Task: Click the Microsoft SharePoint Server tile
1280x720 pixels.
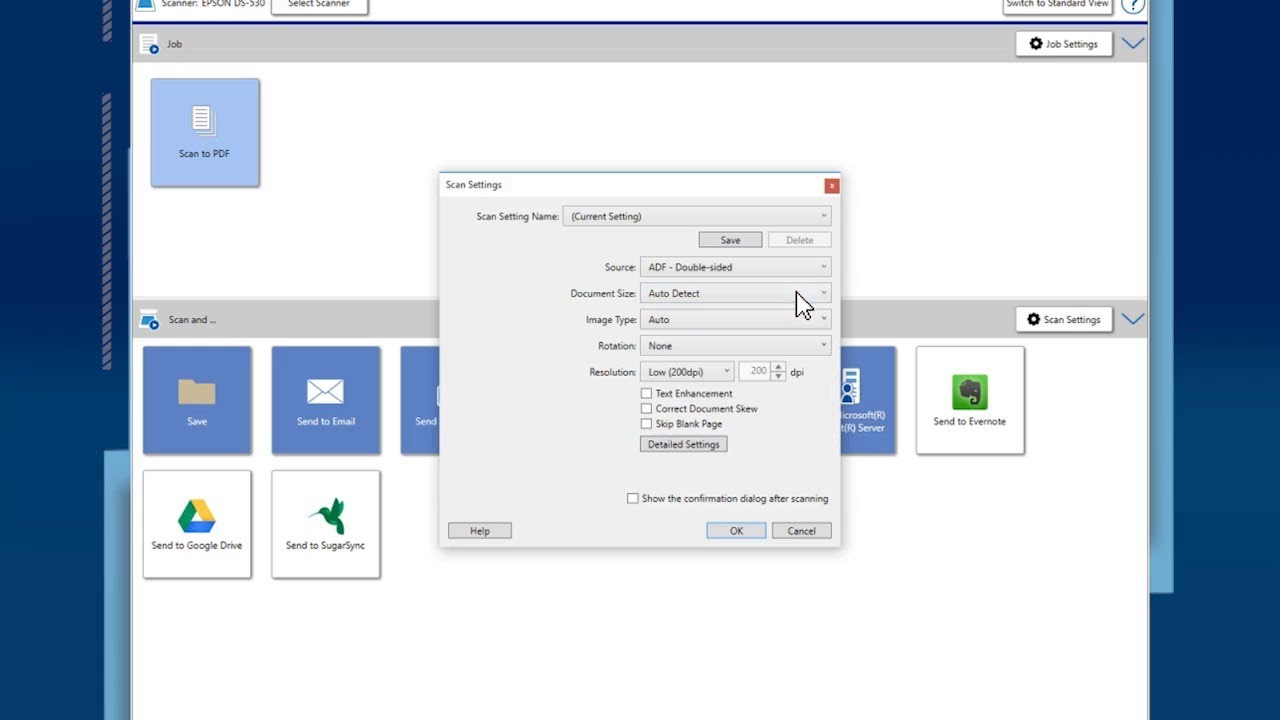Action: [867, 400]
